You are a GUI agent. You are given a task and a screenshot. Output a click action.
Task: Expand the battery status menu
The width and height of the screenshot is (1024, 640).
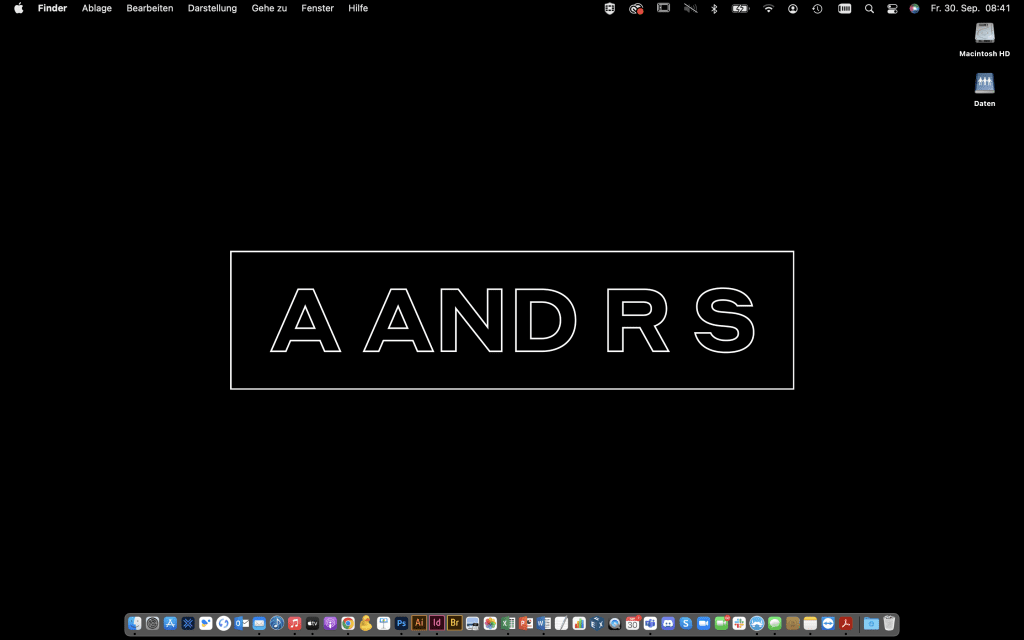740,8
